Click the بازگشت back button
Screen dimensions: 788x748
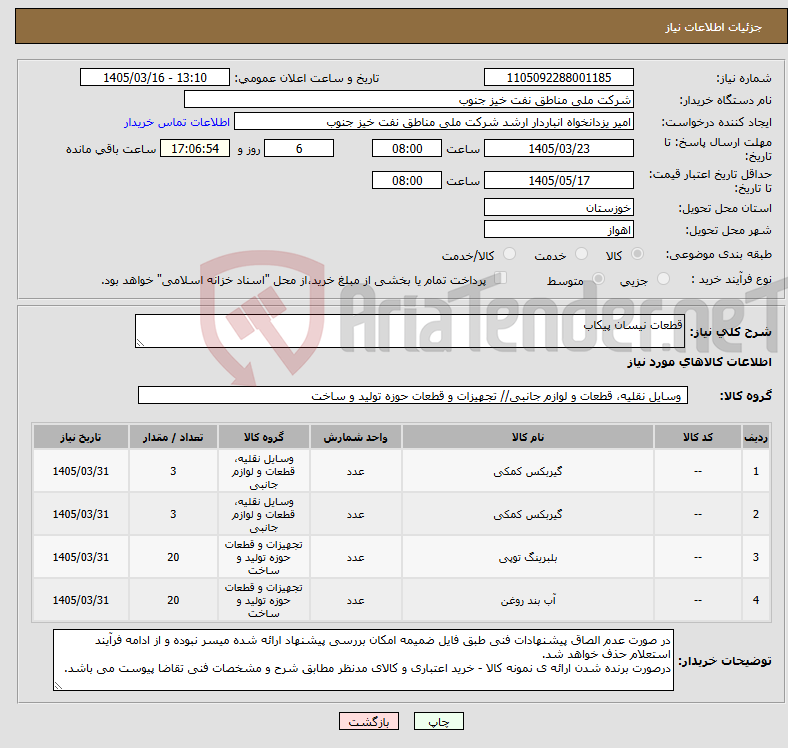pyautogui.click(x=369, y=721)
